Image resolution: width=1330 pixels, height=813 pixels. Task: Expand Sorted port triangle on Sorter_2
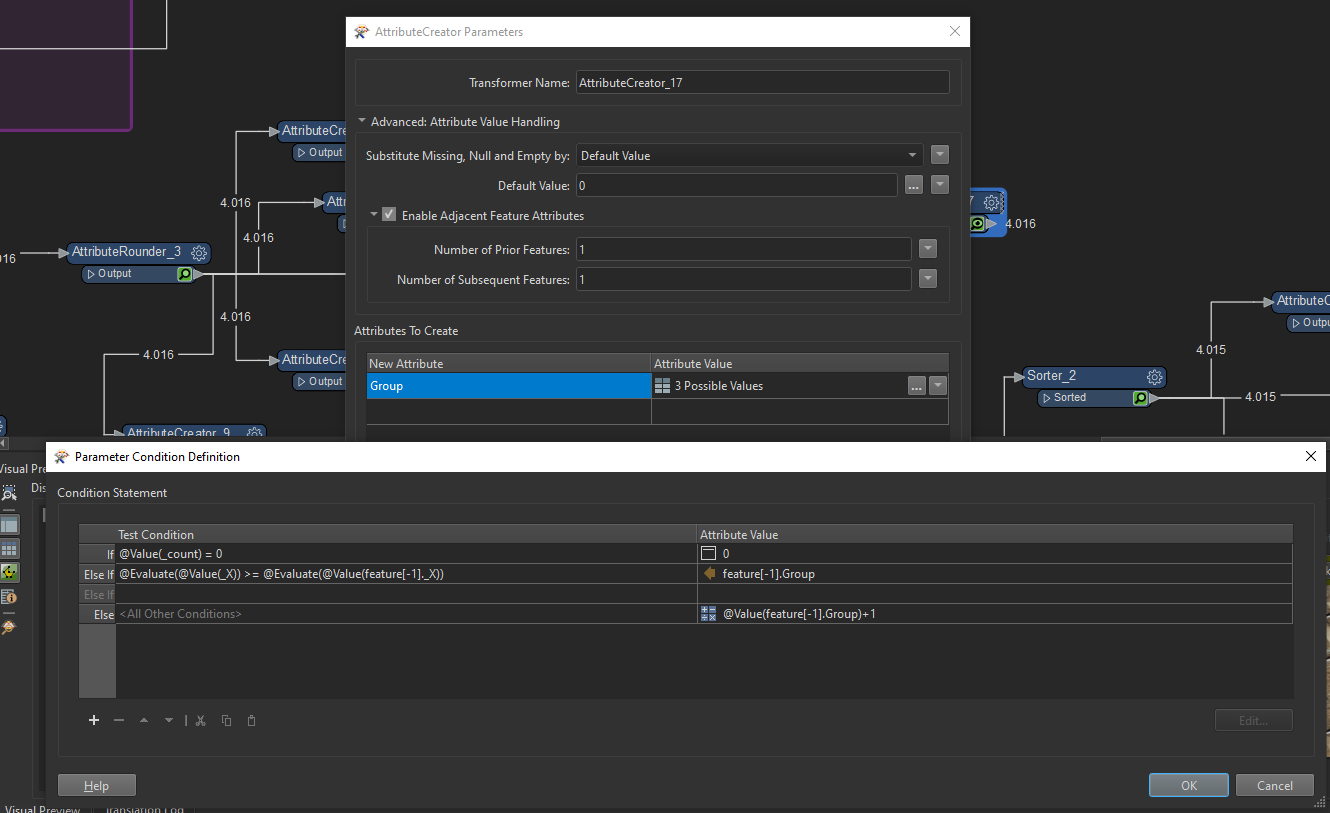tap(1047, 398)
